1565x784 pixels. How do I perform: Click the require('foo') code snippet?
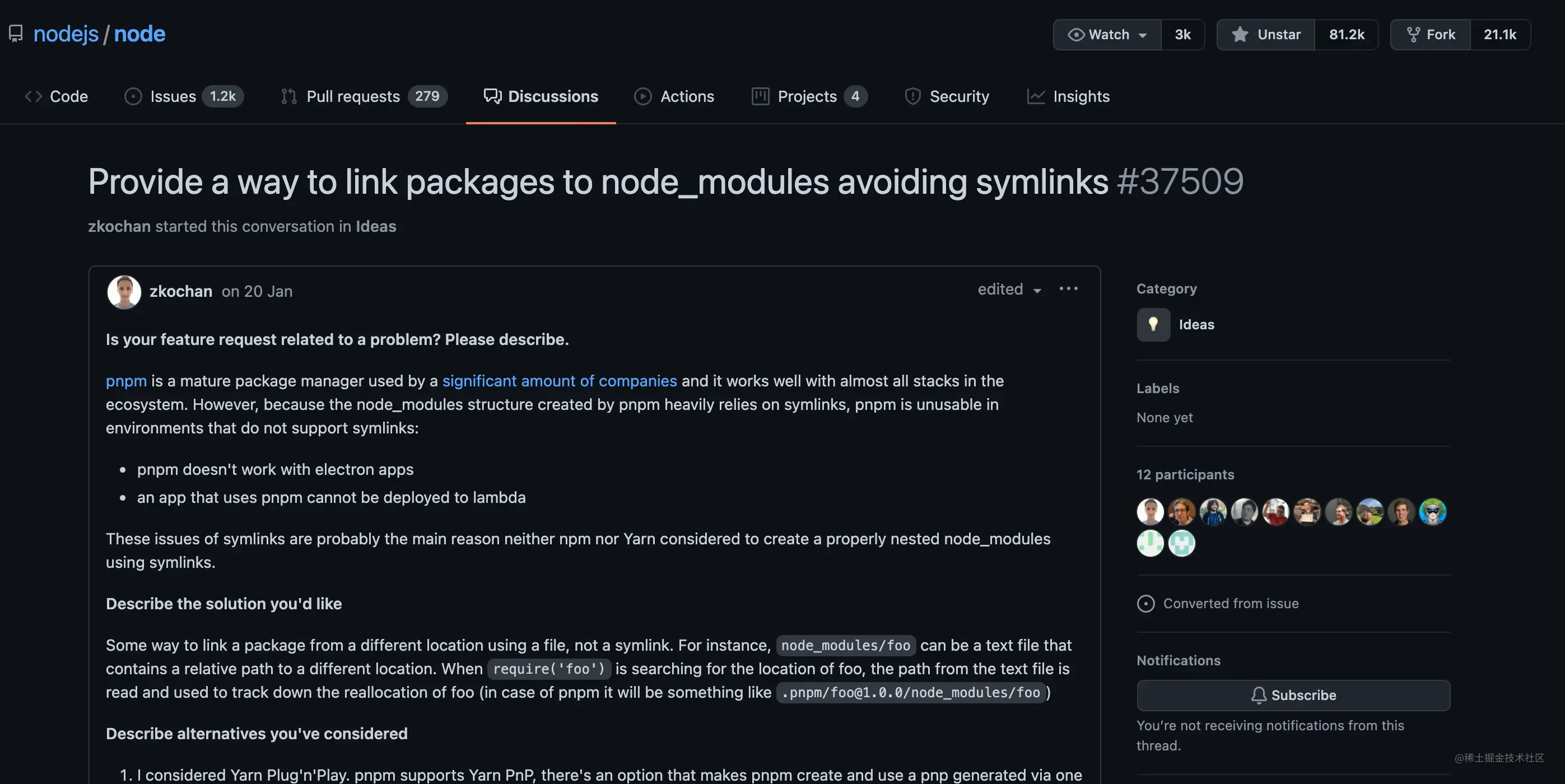[548, 669]
